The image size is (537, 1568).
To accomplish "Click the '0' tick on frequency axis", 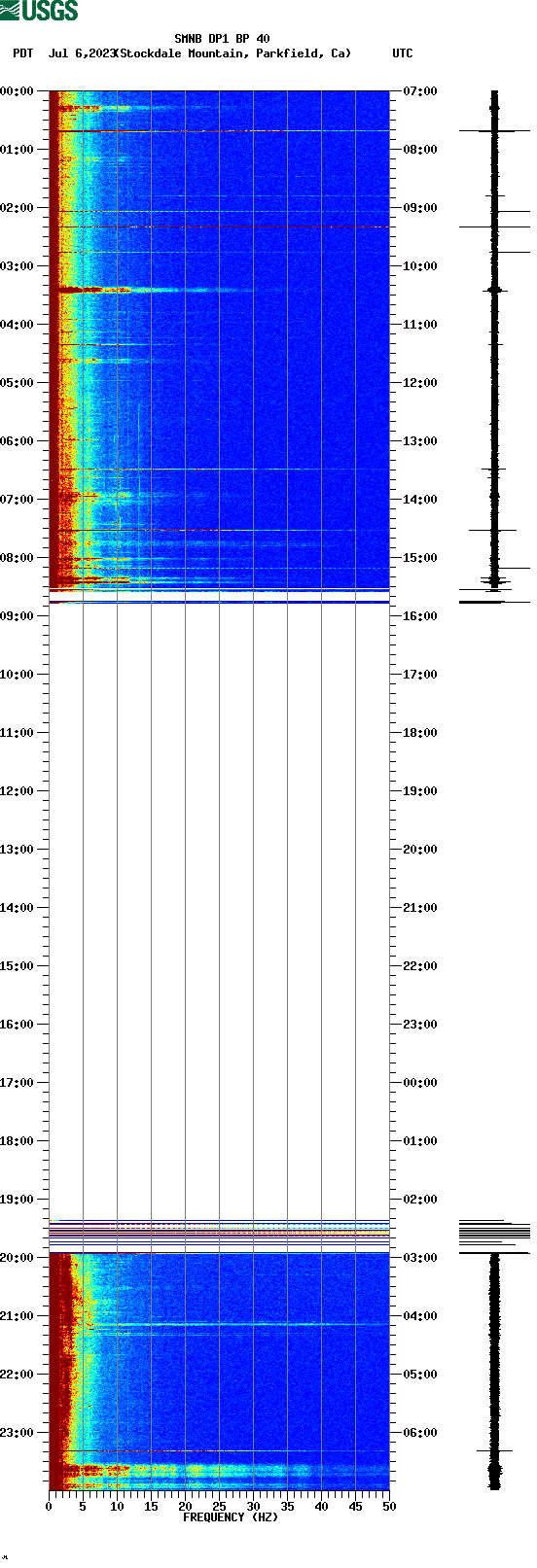I will (49, 1507).
